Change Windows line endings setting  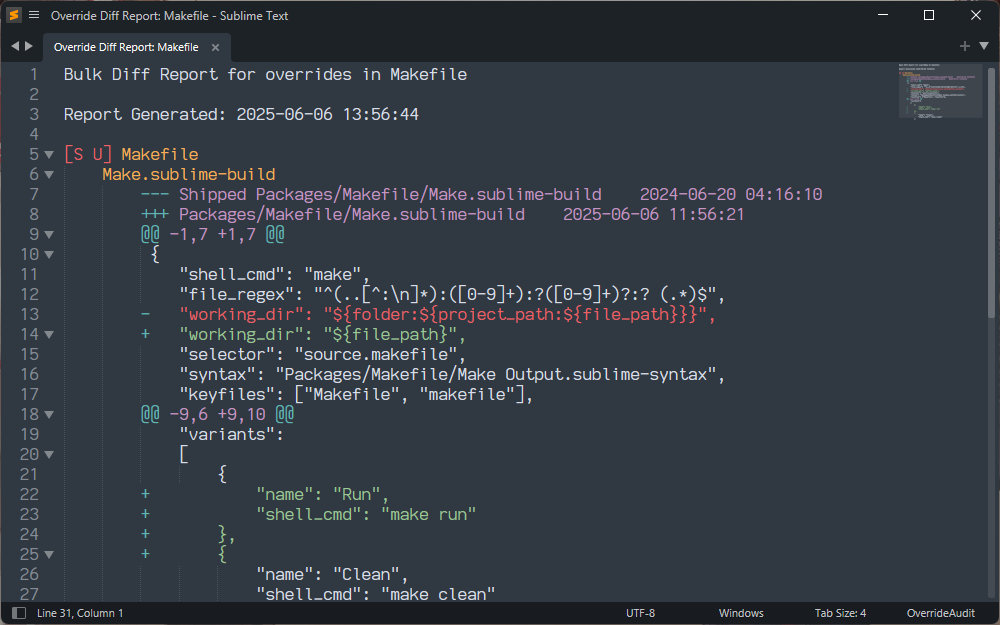coord(740,613)
